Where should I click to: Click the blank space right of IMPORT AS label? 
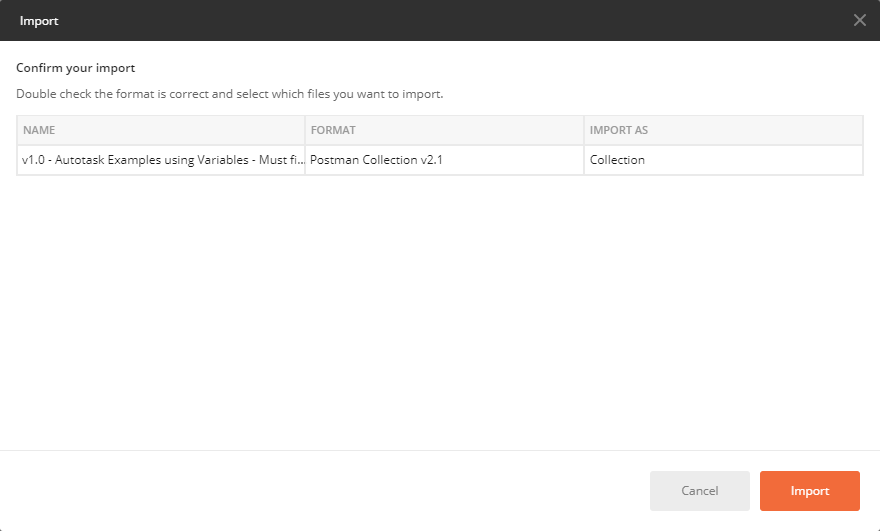coord(760,130)
